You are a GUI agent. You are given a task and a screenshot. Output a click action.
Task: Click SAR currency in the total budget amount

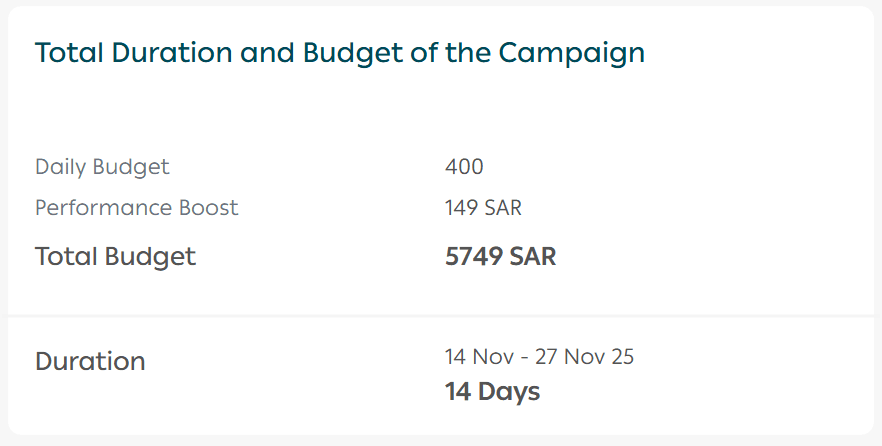pos(533,257)
